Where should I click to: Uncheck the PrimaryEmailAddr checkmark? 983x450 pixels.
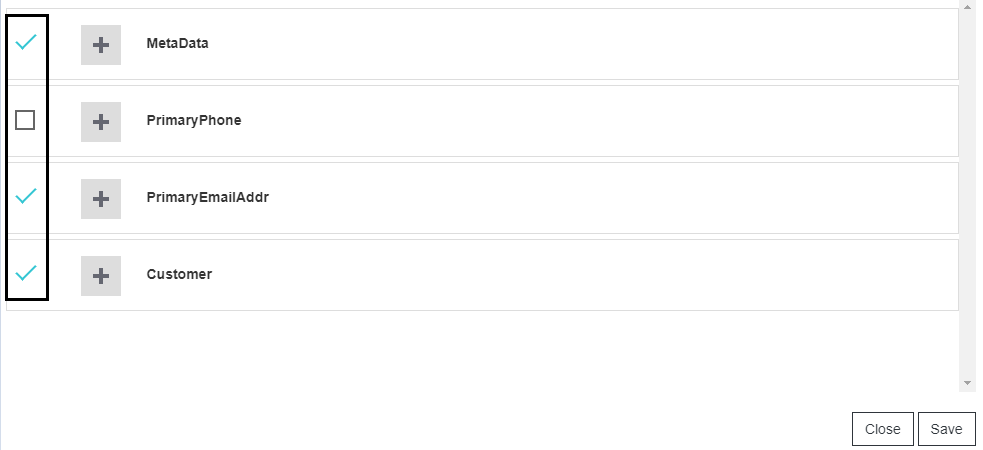[x=26, y=196]
